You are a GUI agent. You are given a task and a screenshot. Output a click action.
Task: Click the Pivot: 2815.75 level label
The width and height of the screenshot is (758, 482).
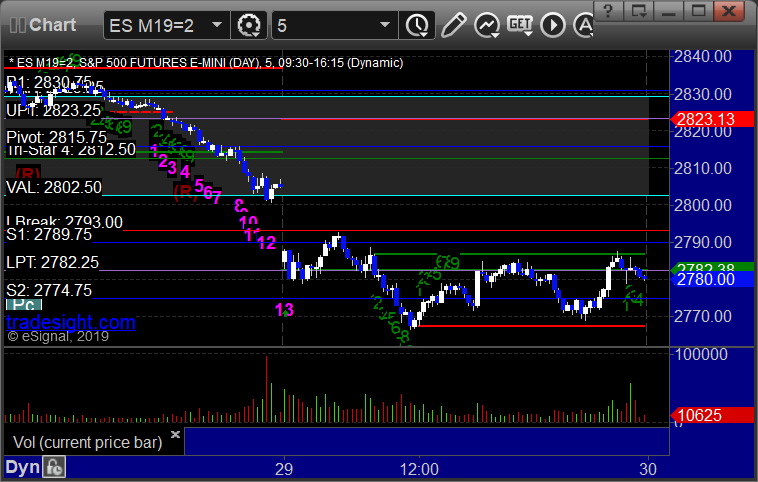point(56,137)
